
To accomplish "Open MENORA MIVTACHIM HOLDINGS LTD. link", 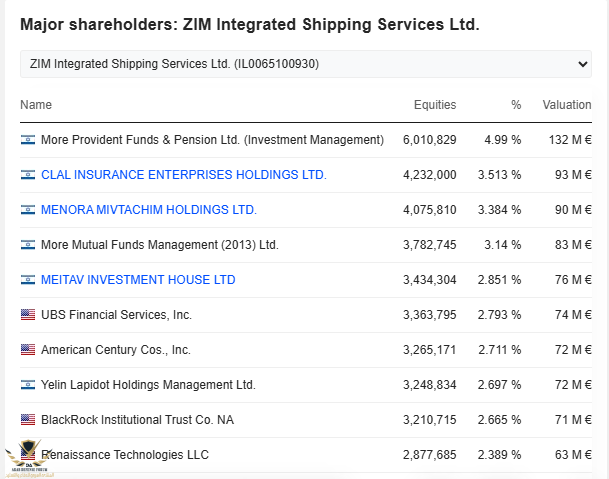I will (x=149, y=210).
